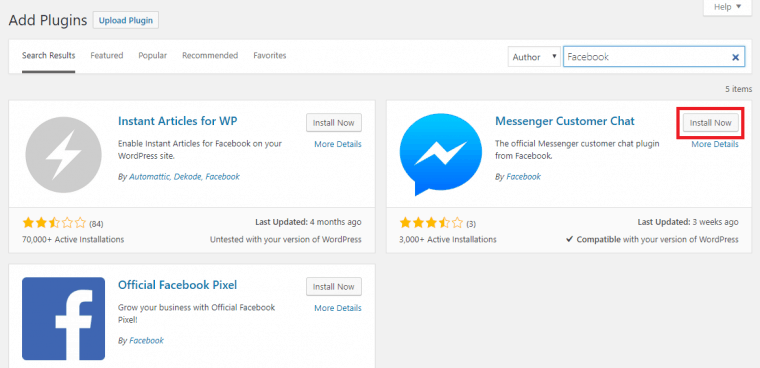Click 'Last Updated: 4 months ago' text
Viewport: 760px width, 368px height.
point(308,222)
